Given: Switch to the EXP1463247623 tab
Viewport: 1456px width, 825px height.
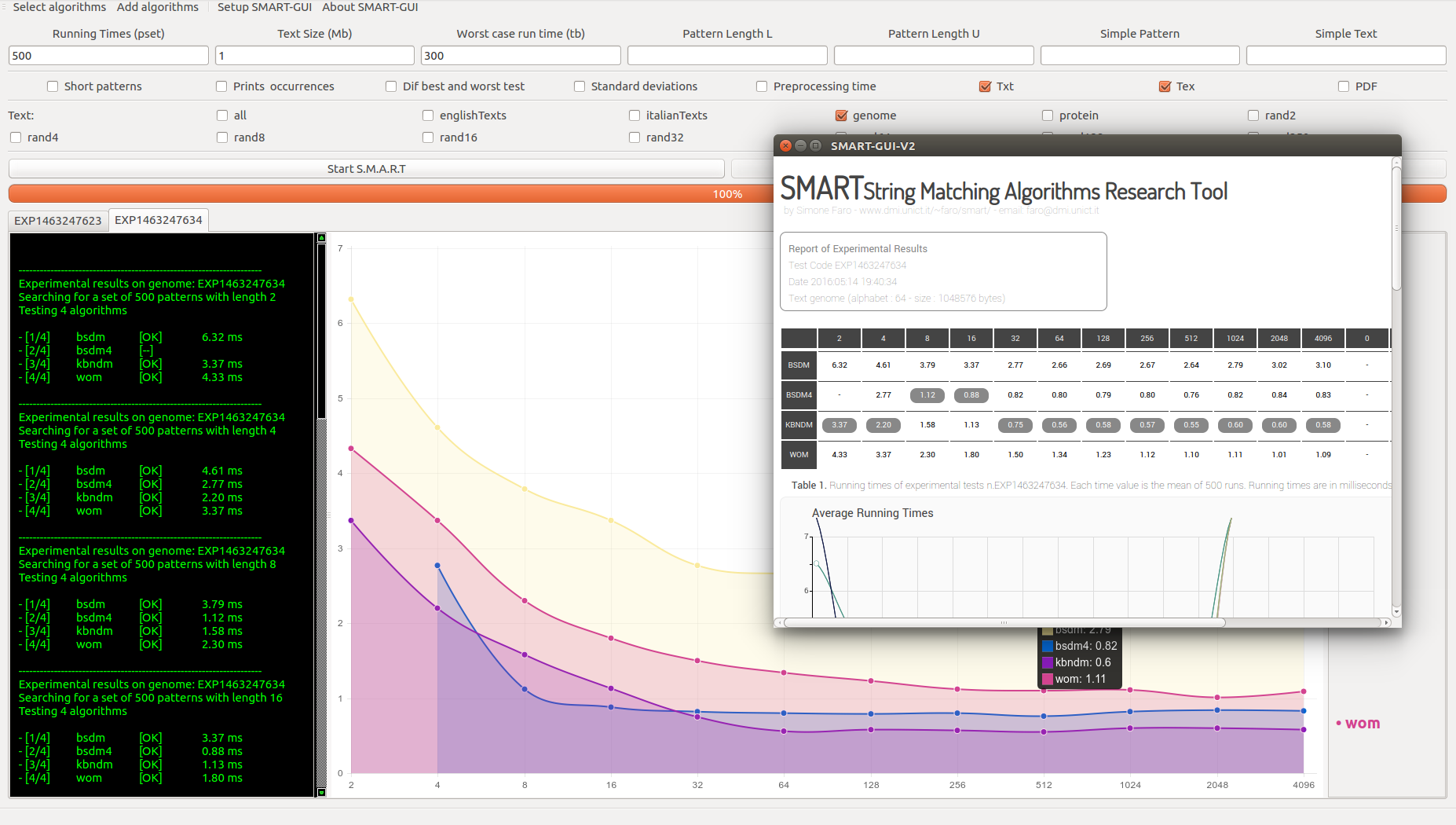Looking at the screenshot, I should point(58,221).
